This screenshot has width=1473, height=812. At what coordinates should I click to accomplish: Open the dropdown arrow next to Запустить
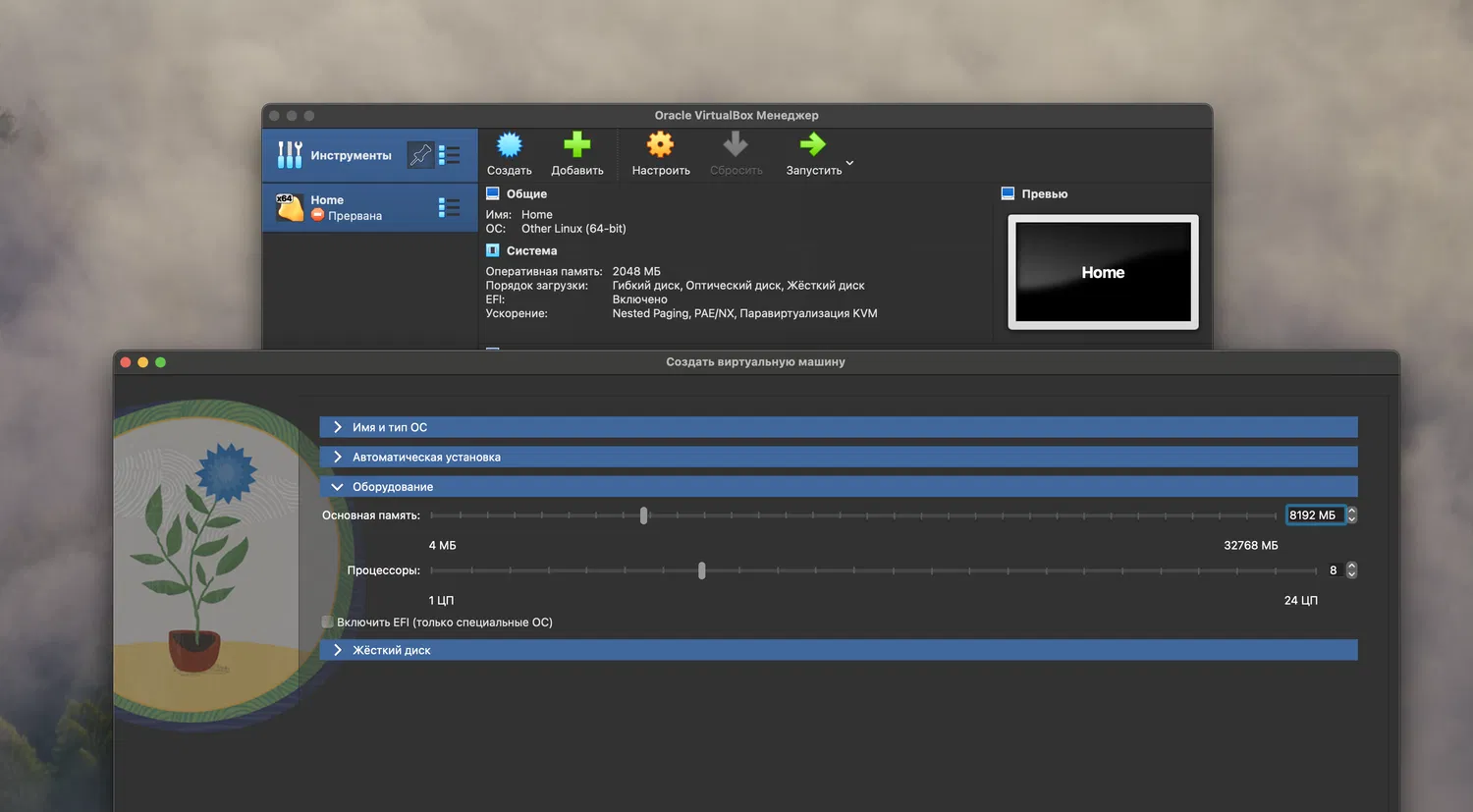coord(849,163)
